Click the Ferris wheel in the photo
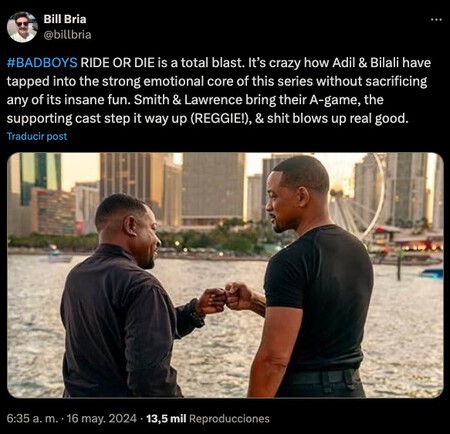This screenshot has width=450, height=434. click(357, 197)
